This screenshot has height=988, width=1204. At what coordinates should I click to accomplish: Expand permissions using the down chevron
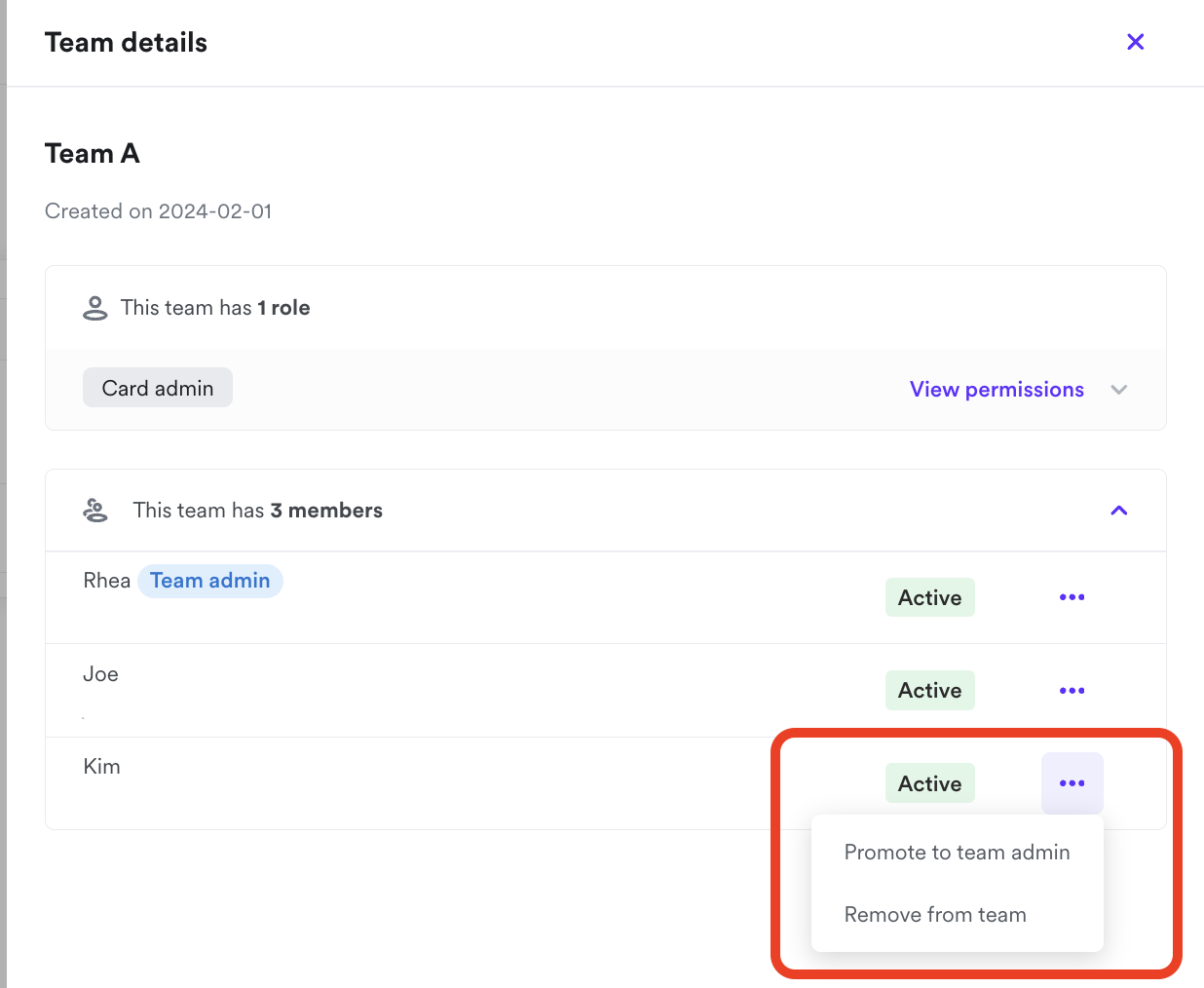pos(1119,390)
